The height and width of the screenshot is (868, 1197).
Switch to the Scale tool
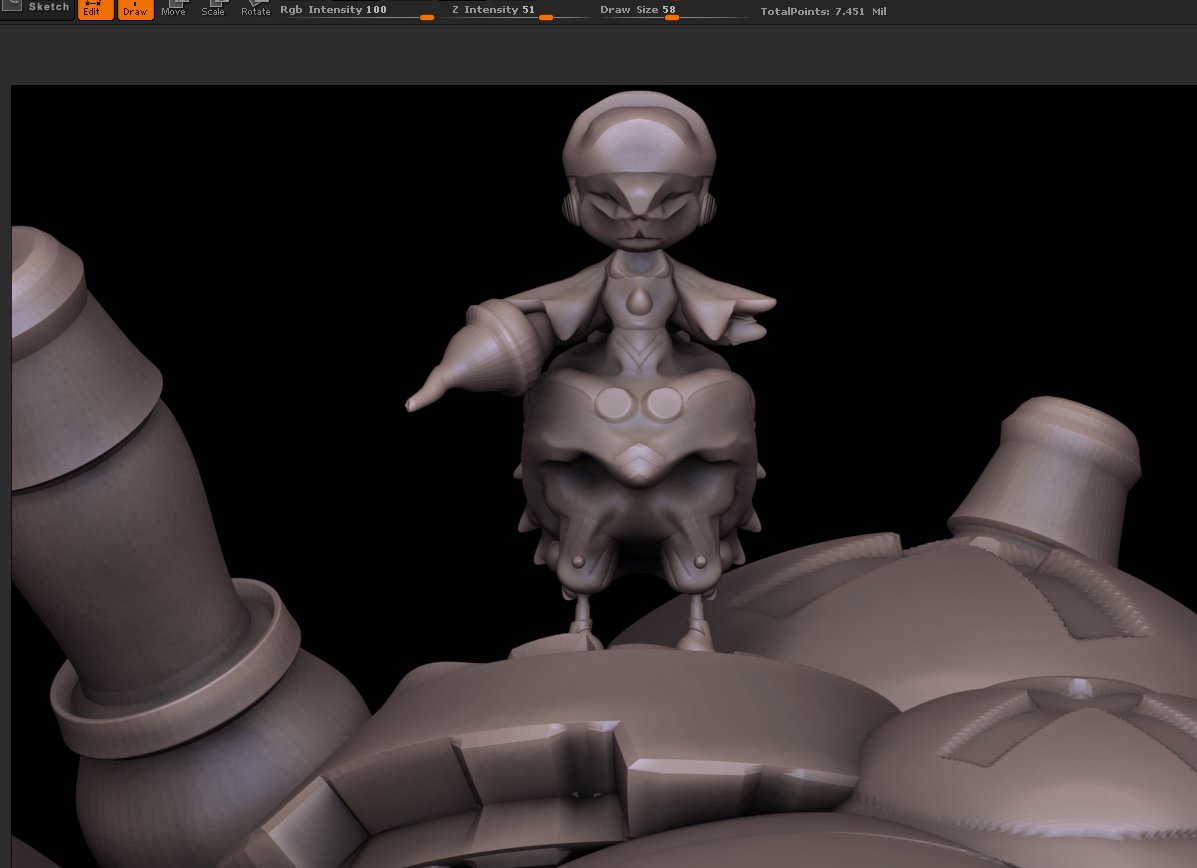click(x=213, y=9)
